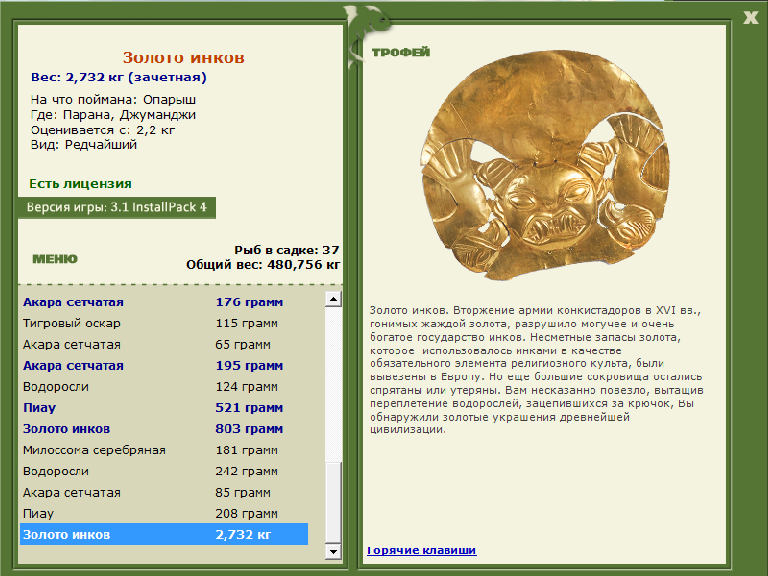Click the fish list scrollbar thumb
Screen dimensions: 768x576
333,503
